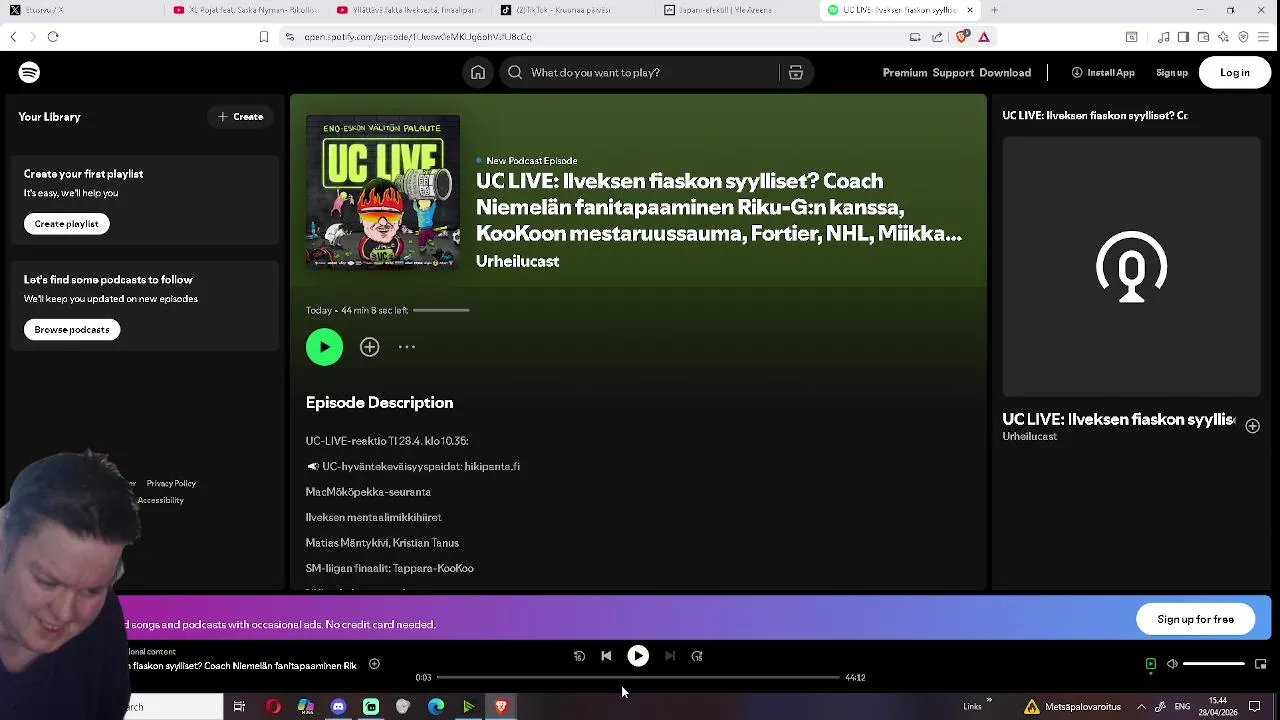Go back in browser history

[13, 37]
